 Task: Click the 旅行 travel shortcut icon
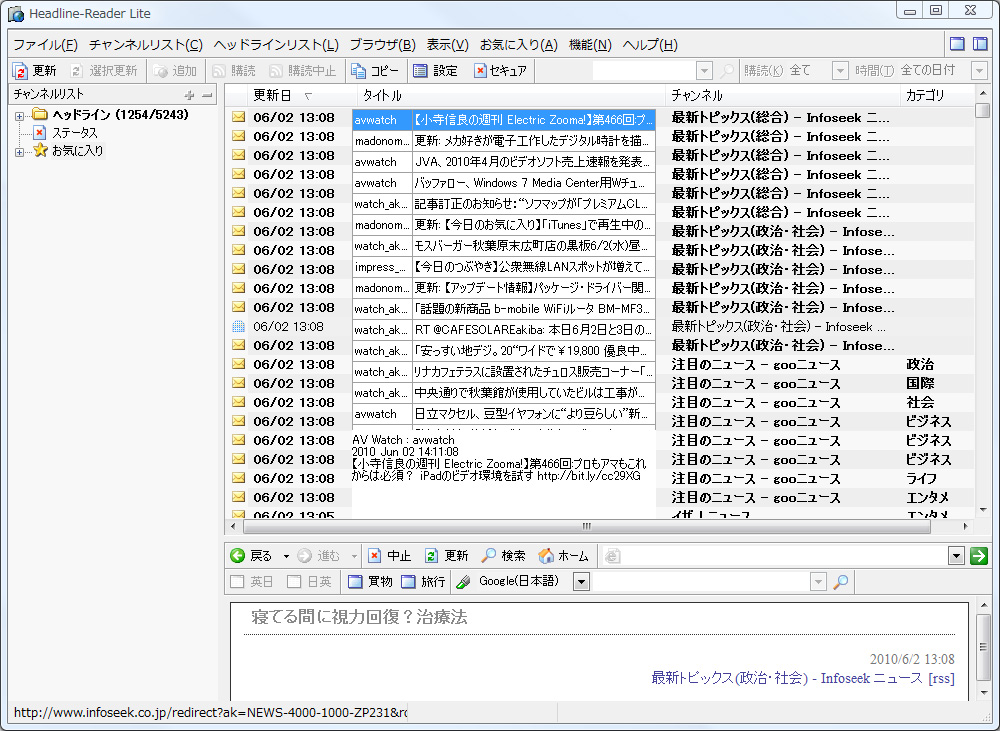coord(409,581)
